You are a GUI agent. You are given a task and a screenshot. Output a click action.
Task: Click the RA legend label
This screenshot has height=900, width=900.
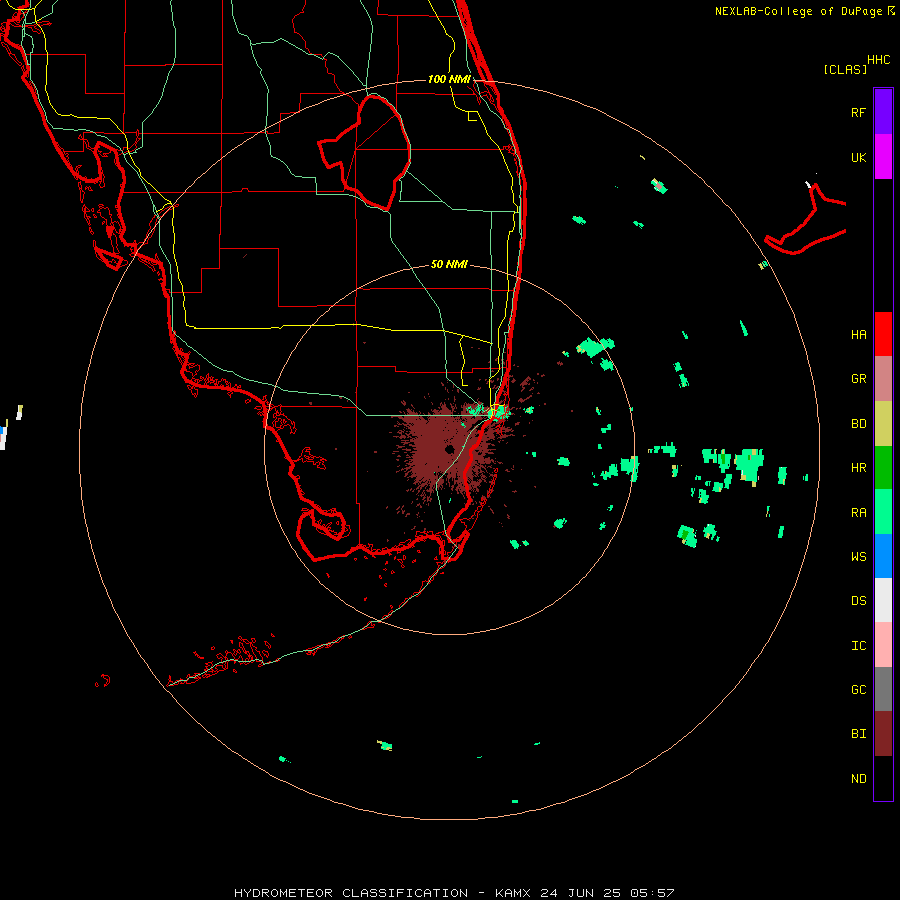859,513
